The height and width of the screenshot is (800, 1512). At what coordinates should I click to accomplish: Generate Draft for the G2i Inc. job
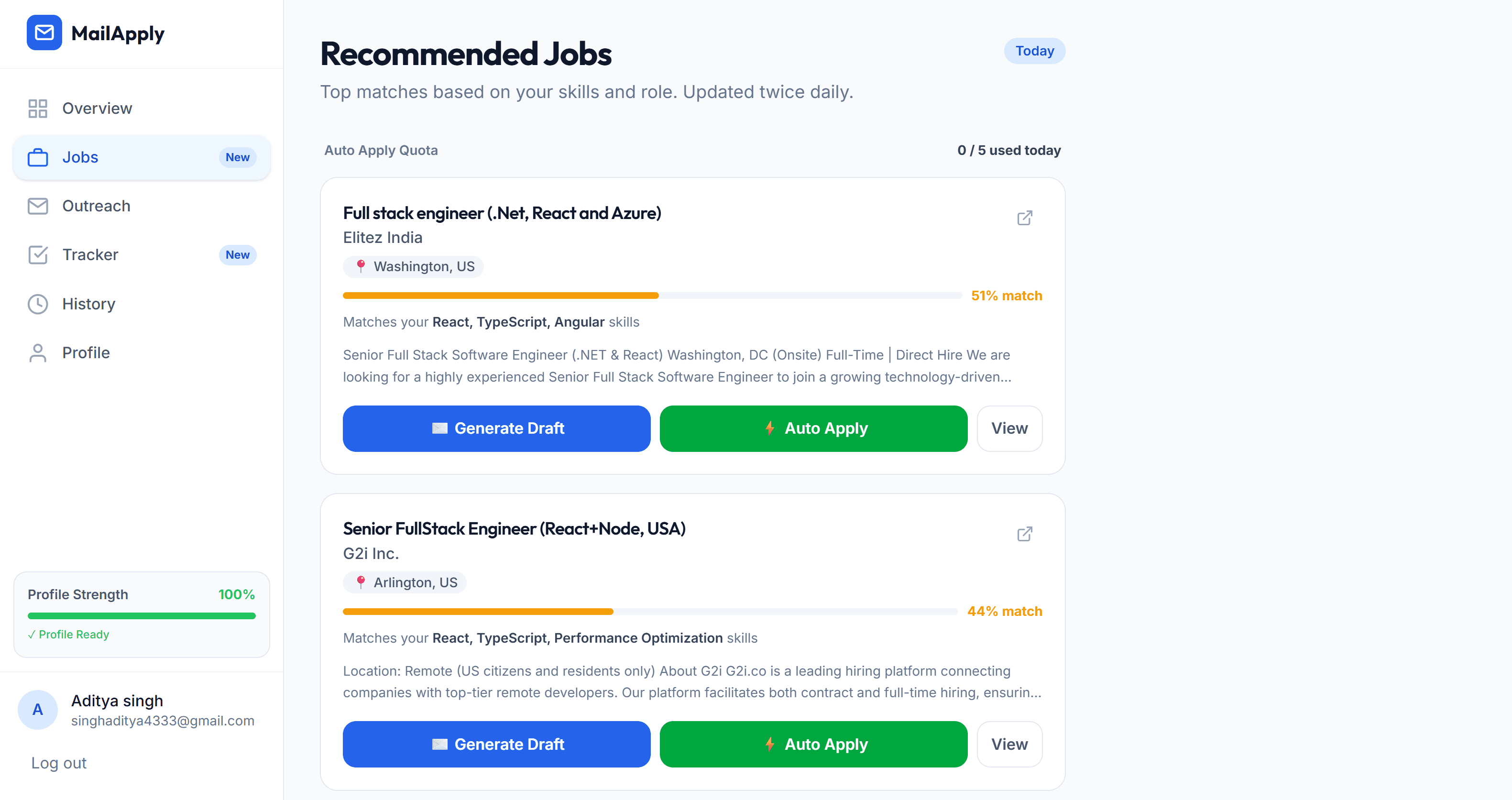click(496, 744)
